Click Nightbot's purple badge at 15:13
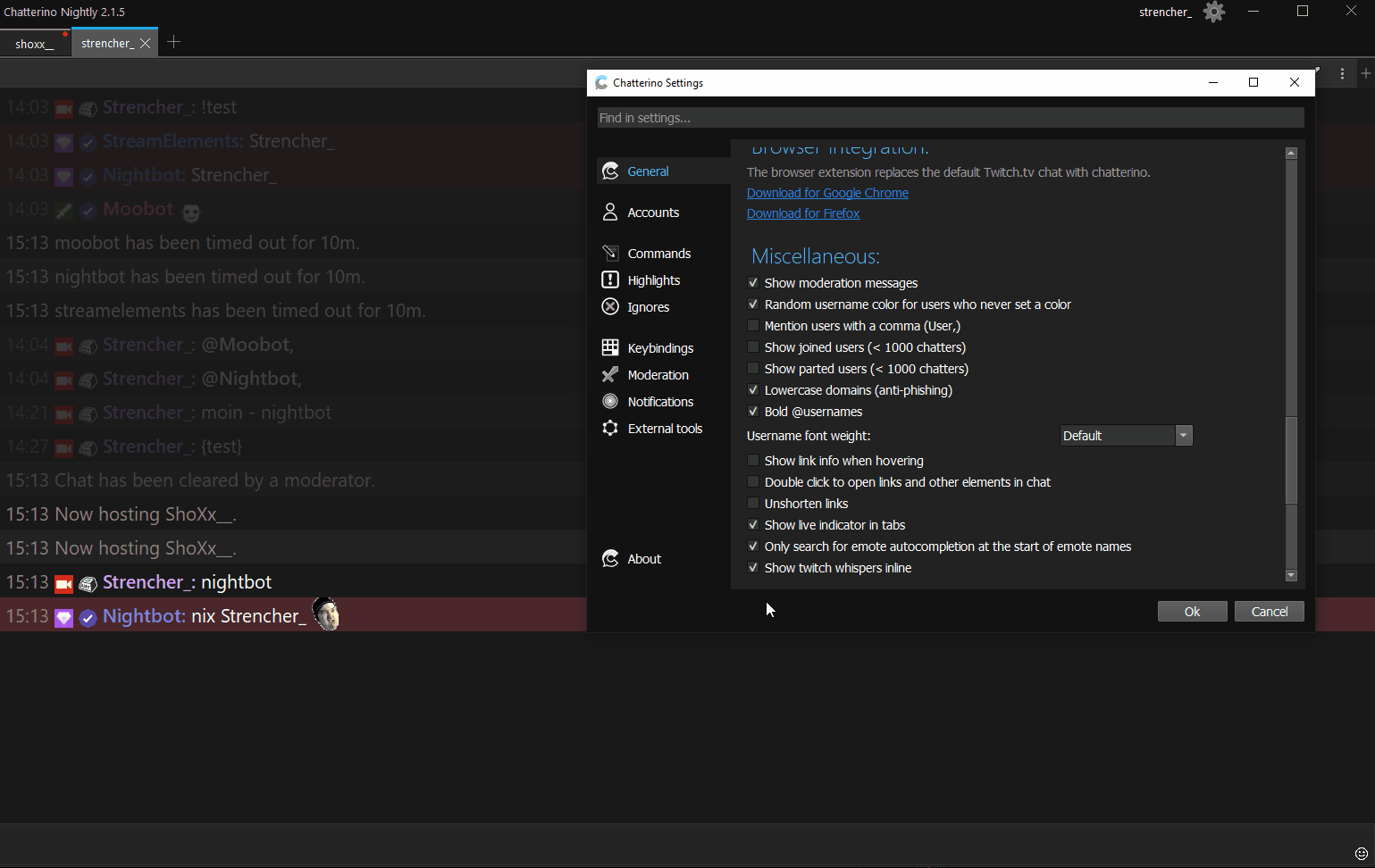 point(63,618)
